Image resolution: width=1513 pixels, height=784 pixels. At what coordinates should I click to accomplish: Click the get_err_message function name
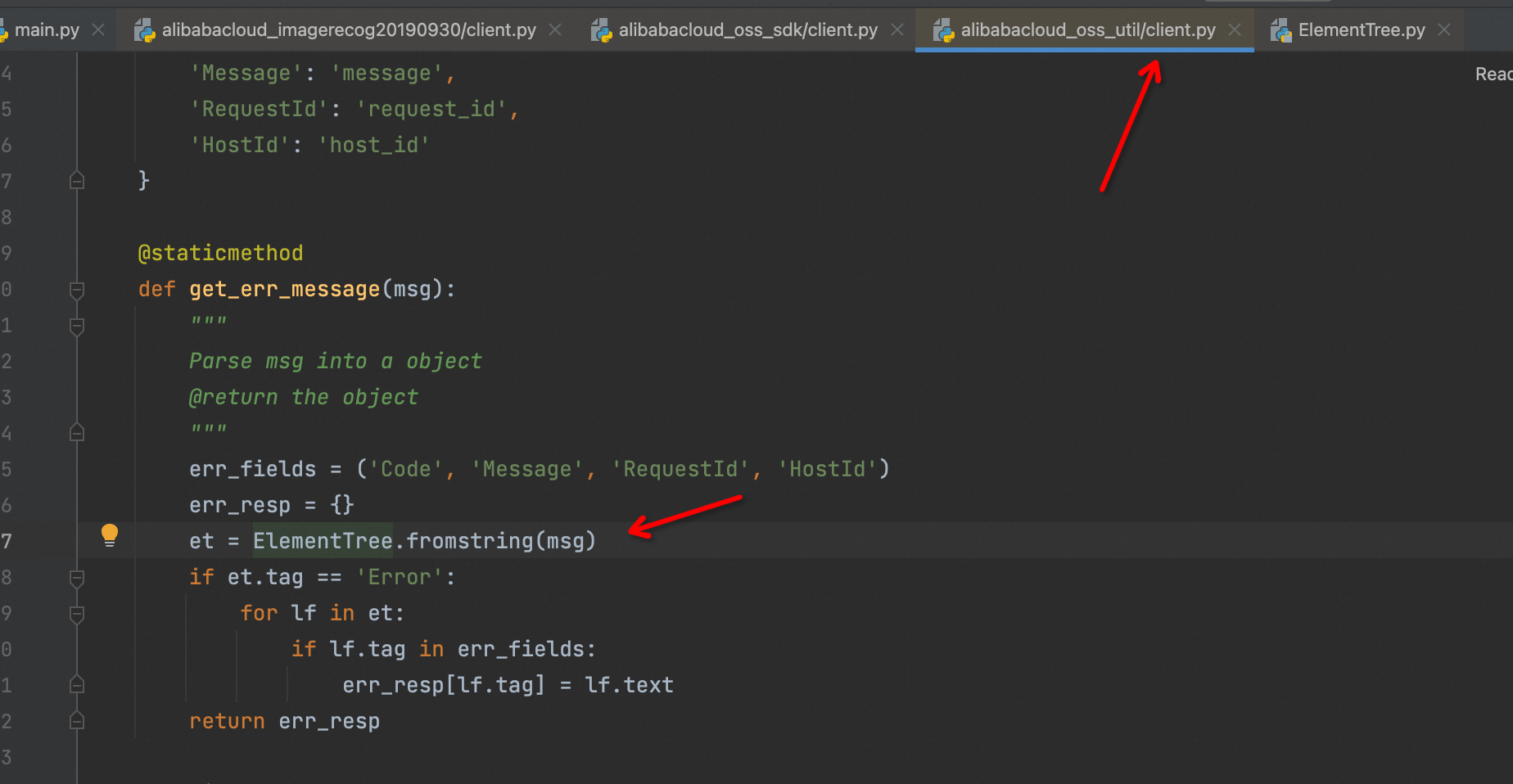[284, 289]
